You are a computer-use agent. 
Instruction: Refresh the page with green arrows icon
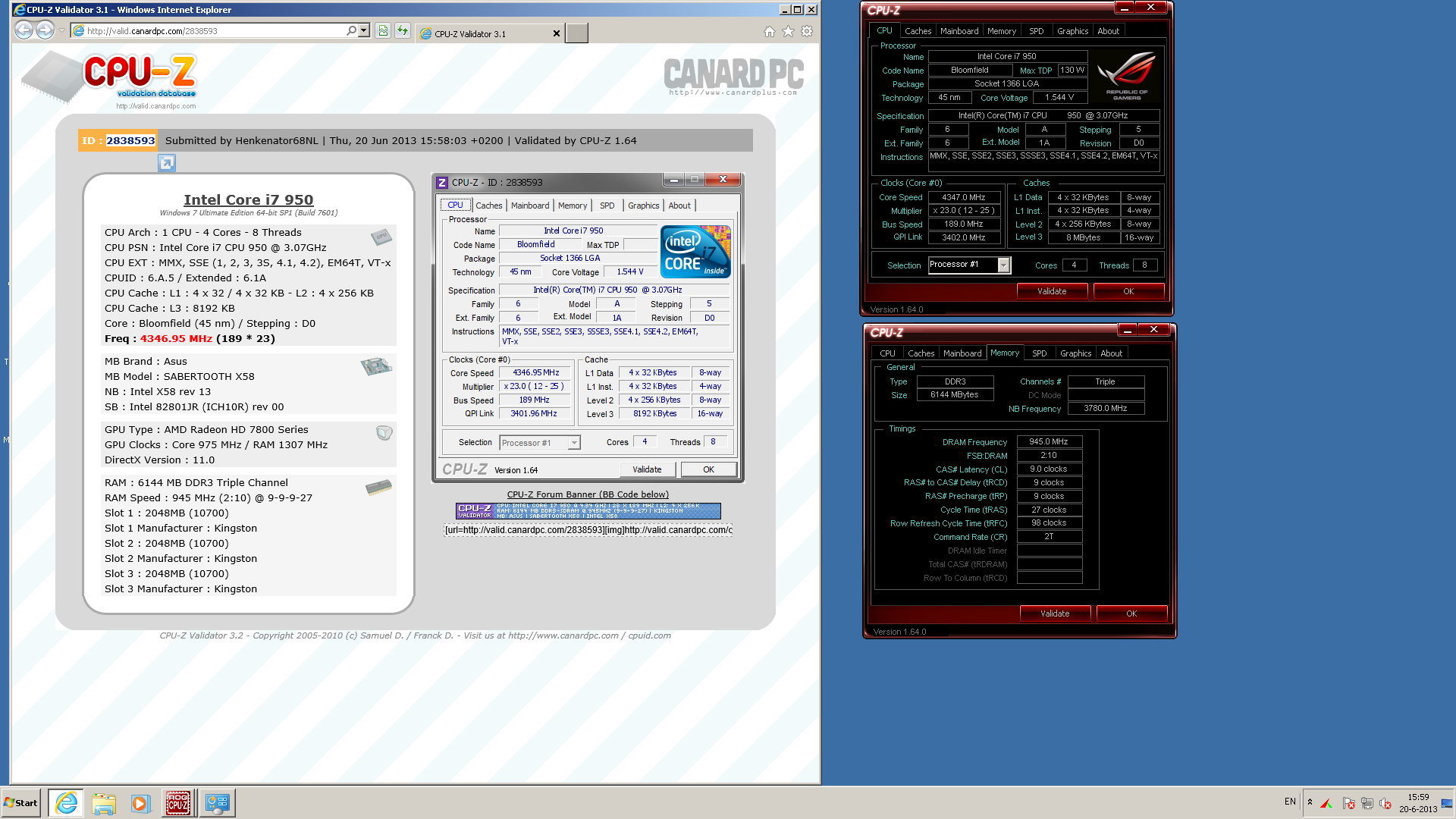403,31
